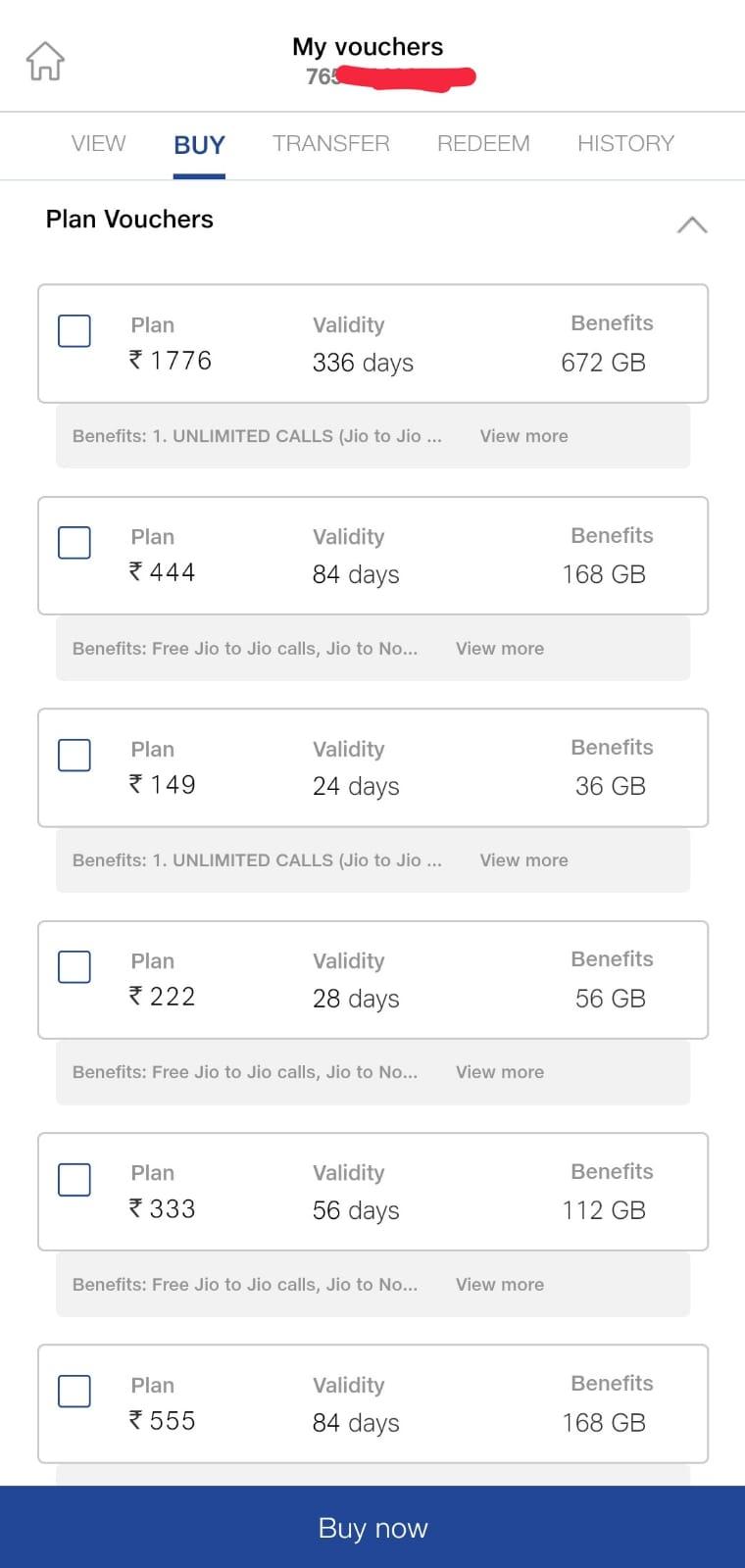
Task: Open the TRANSFER tab
Action: (x=330, y=144)
